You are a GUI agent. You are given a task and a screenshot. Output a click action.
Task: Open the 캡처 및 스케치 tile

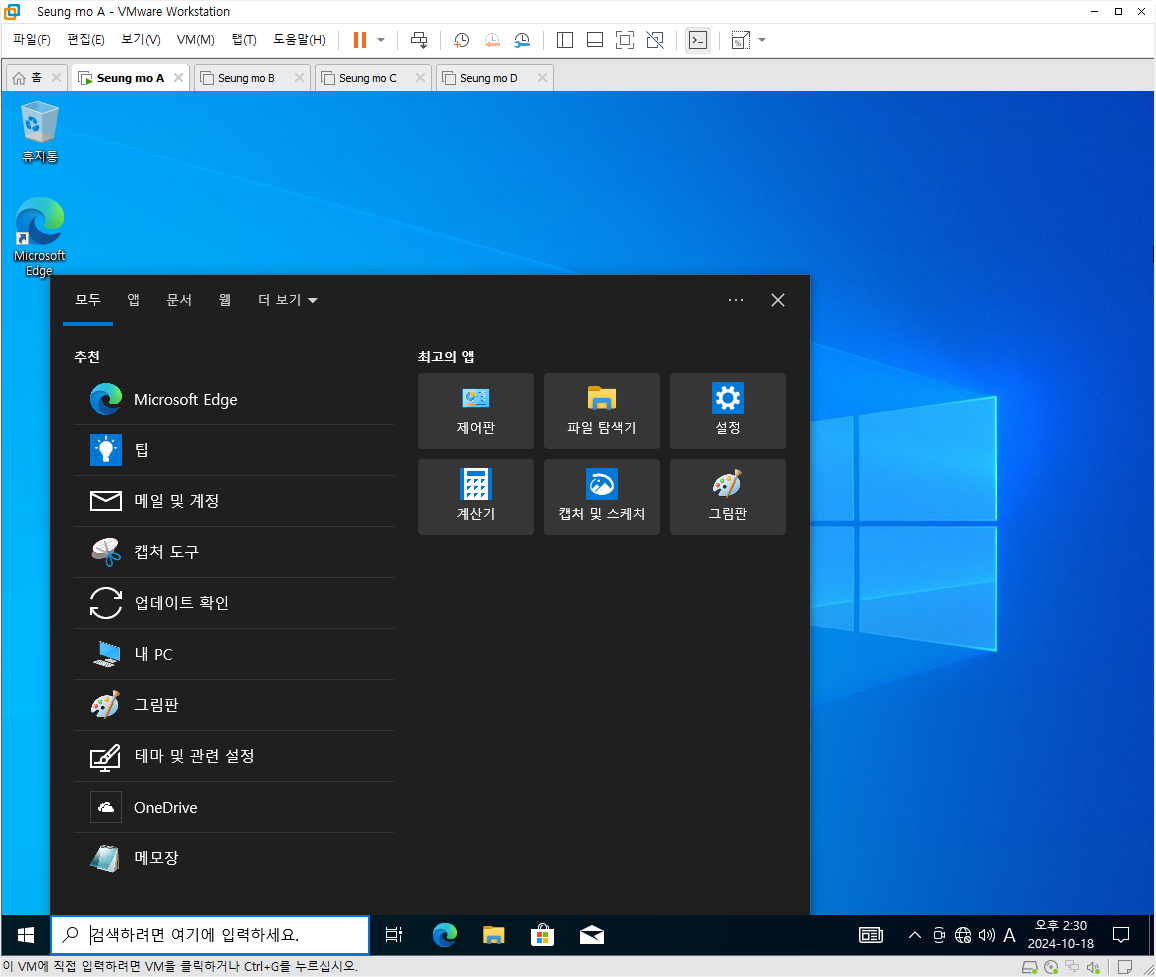tap(602, 497)
